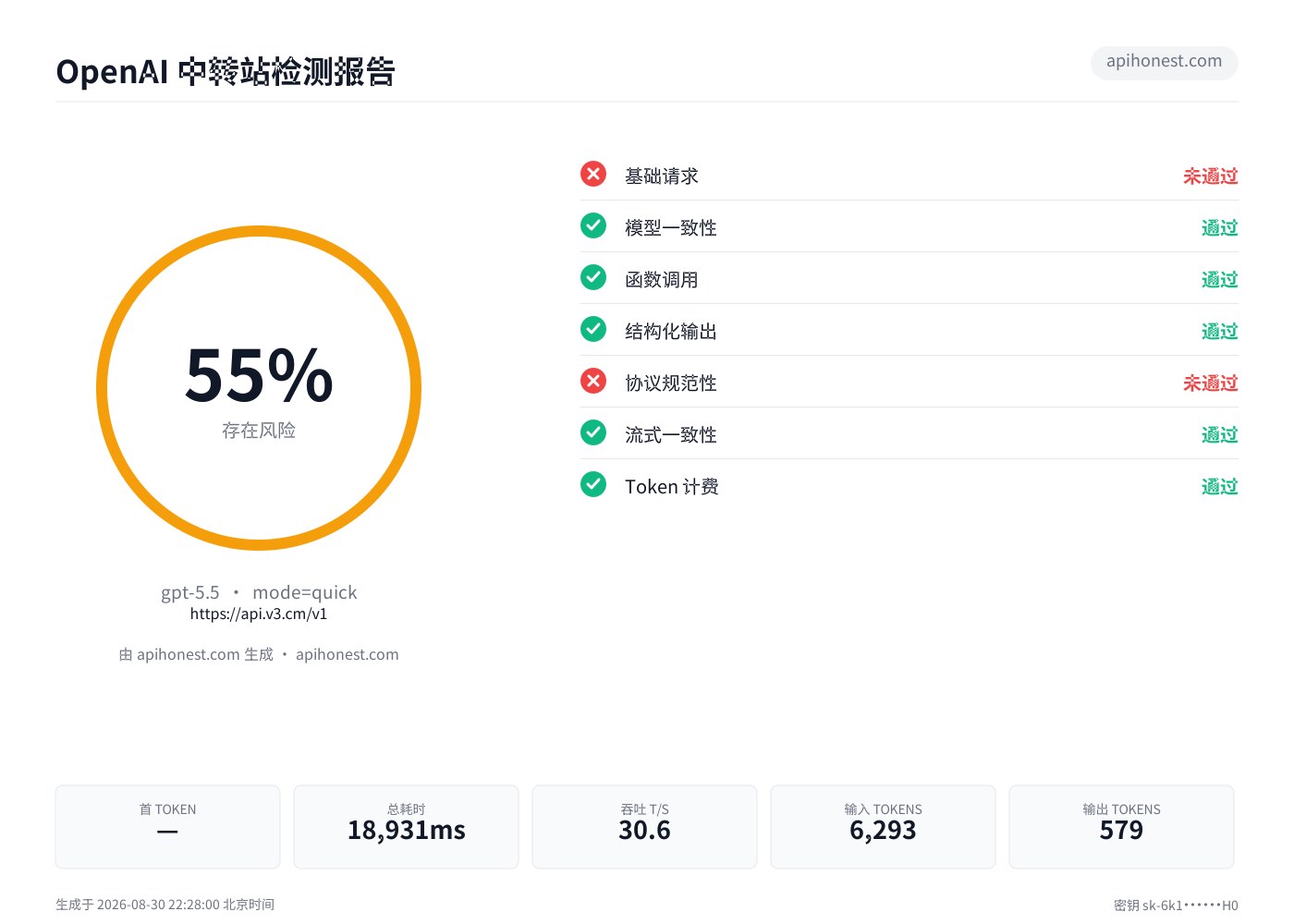Click the apihonest.com link in the footer credit

[348, 654]
